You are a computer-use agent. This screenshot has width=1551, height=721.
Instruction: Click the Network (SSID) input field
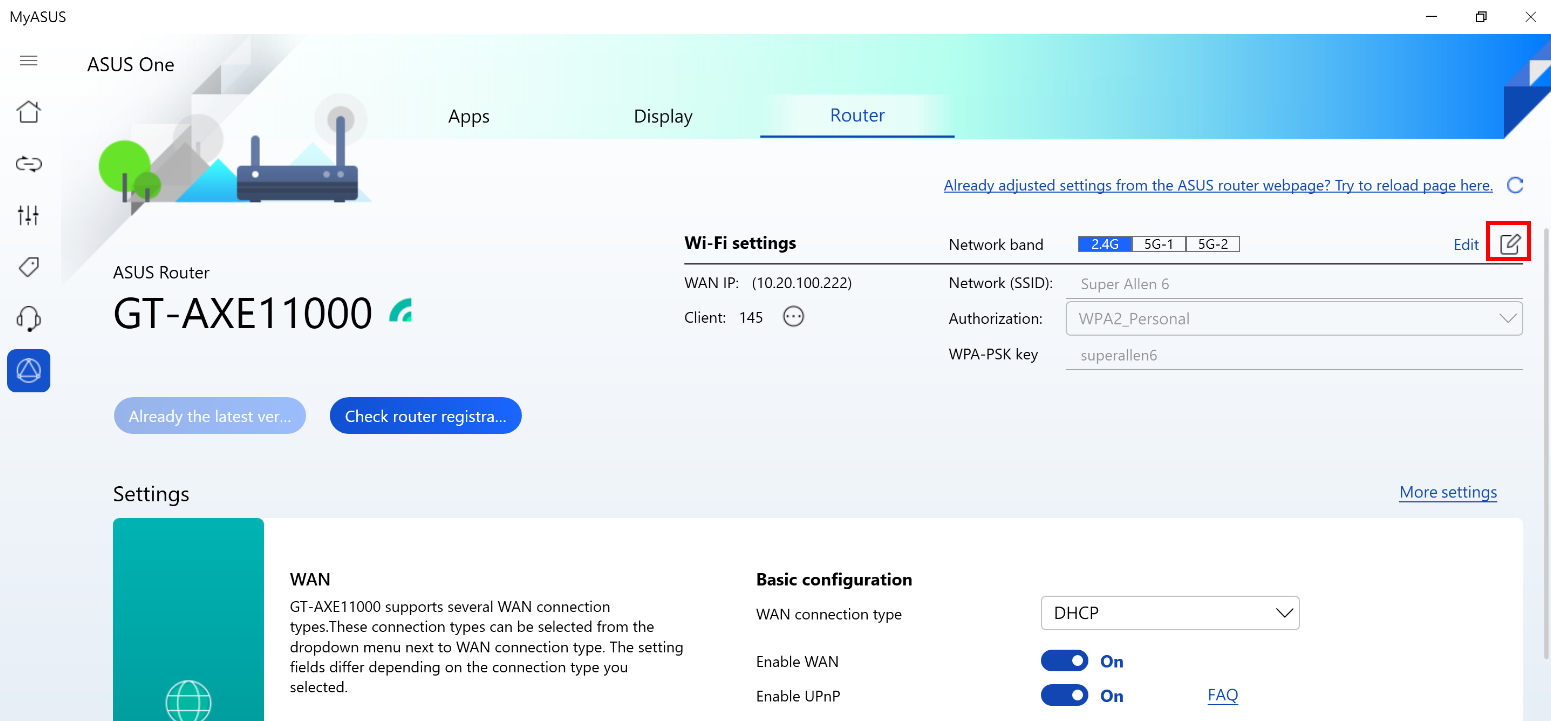point(1294,284)
